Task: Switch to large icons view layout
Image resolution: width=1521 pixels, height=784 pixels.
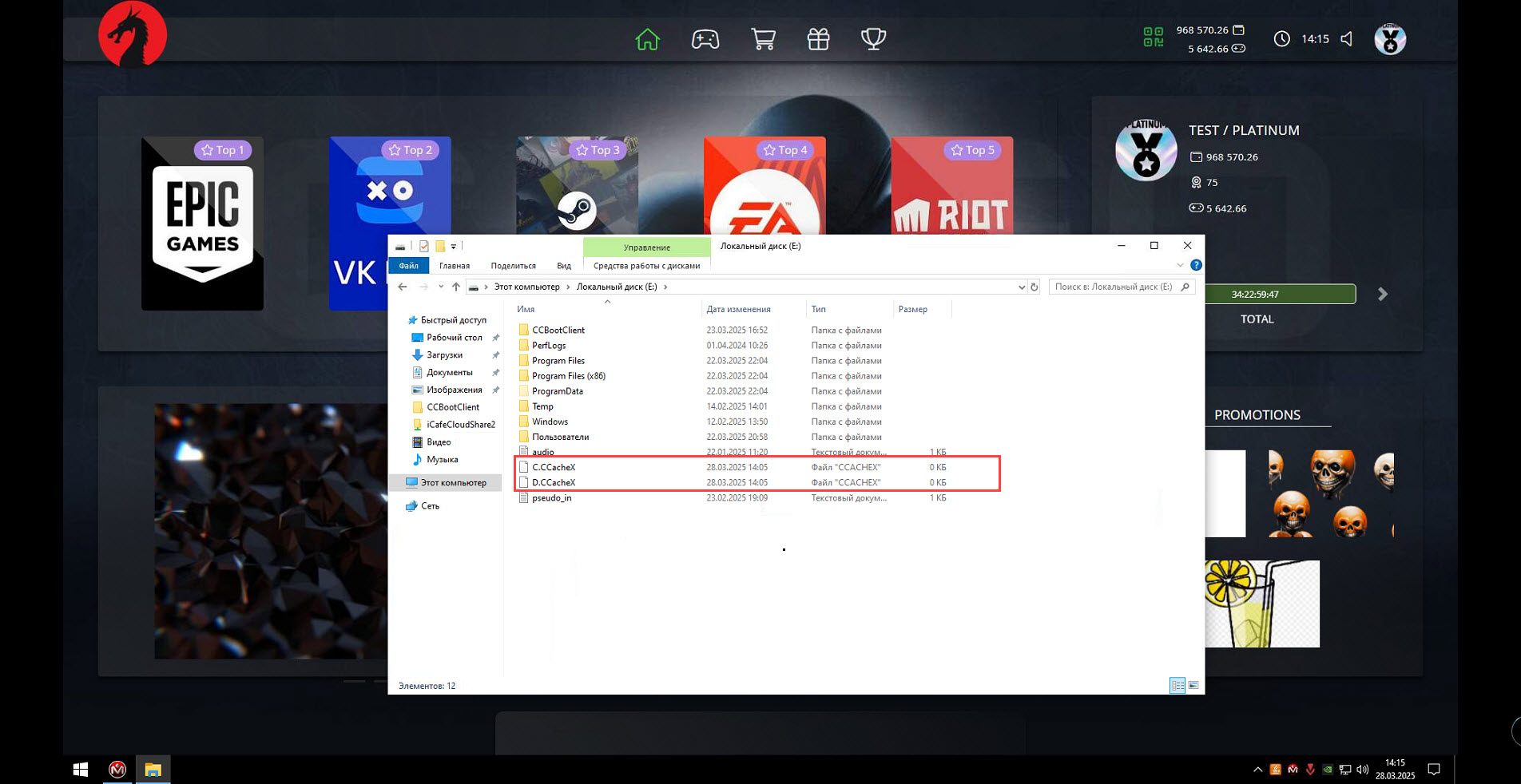Action: [1193, 686]
